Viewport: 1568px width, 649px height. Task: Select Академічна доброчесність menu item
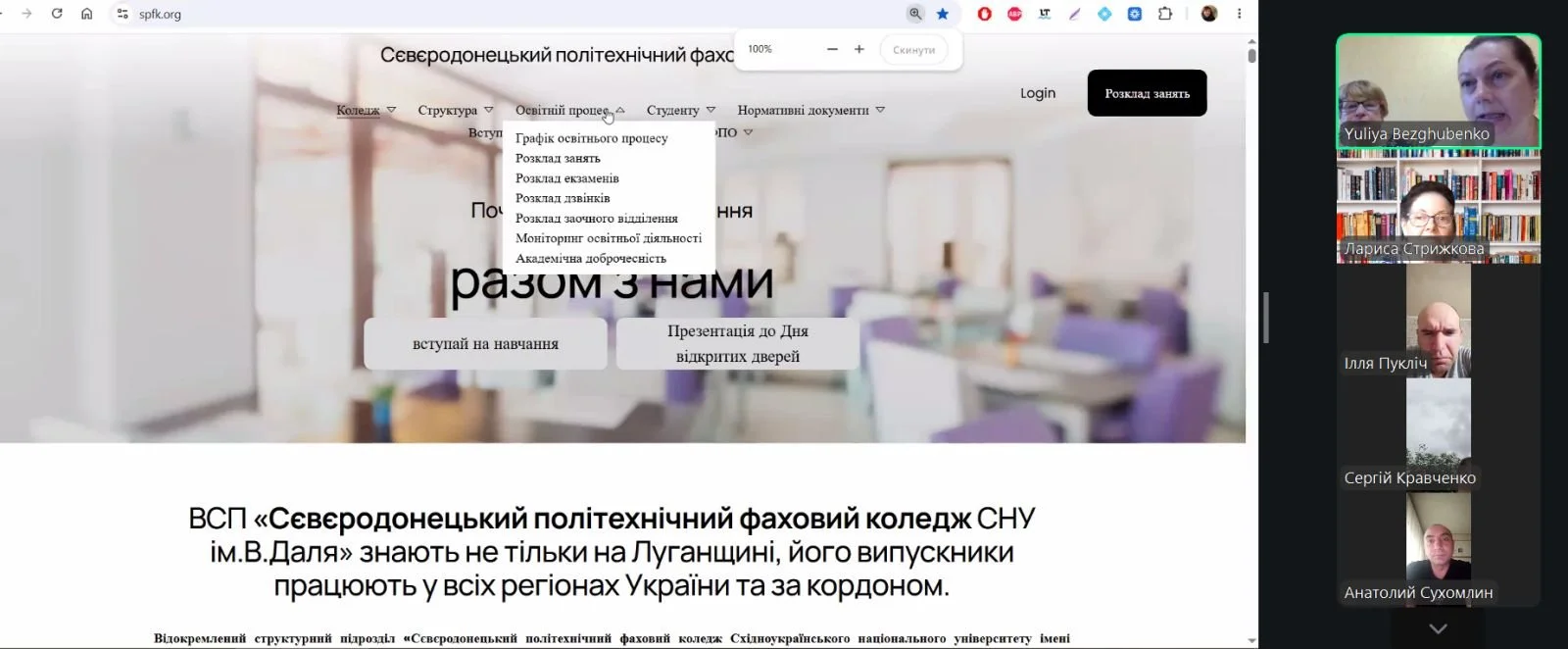pyautogui.click(x=591, y=259)
